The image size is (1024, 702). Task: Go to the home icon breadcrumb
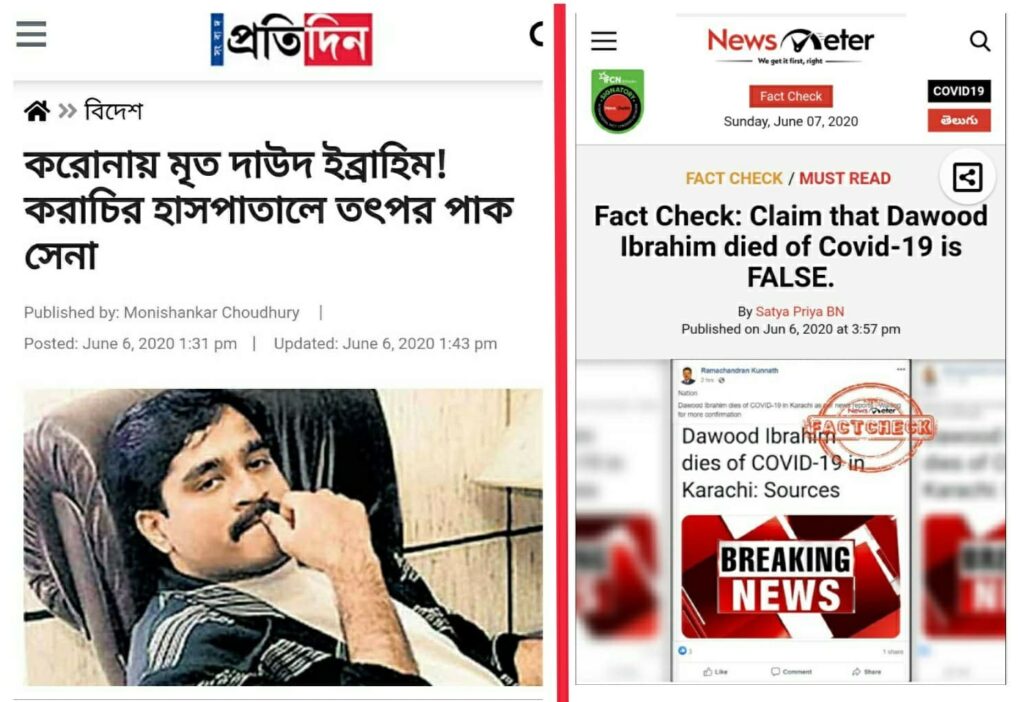pyautogui.click(x=37, y=111)
